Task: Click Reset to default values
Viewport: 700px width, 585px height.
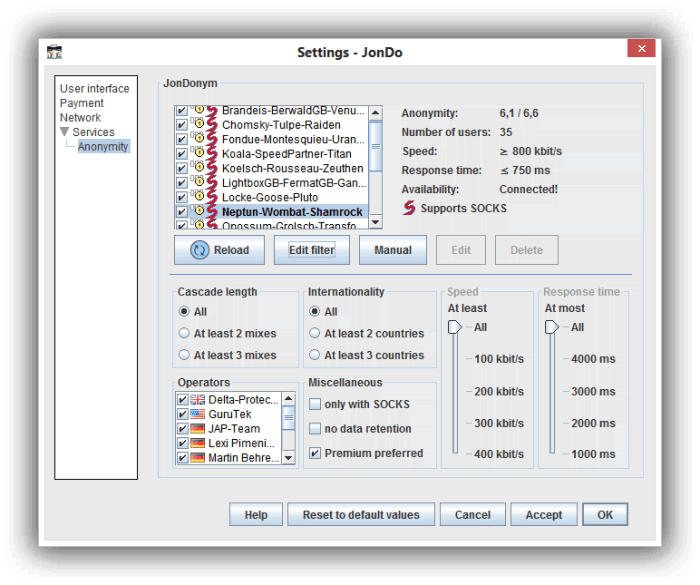Action: coord(361,515)
